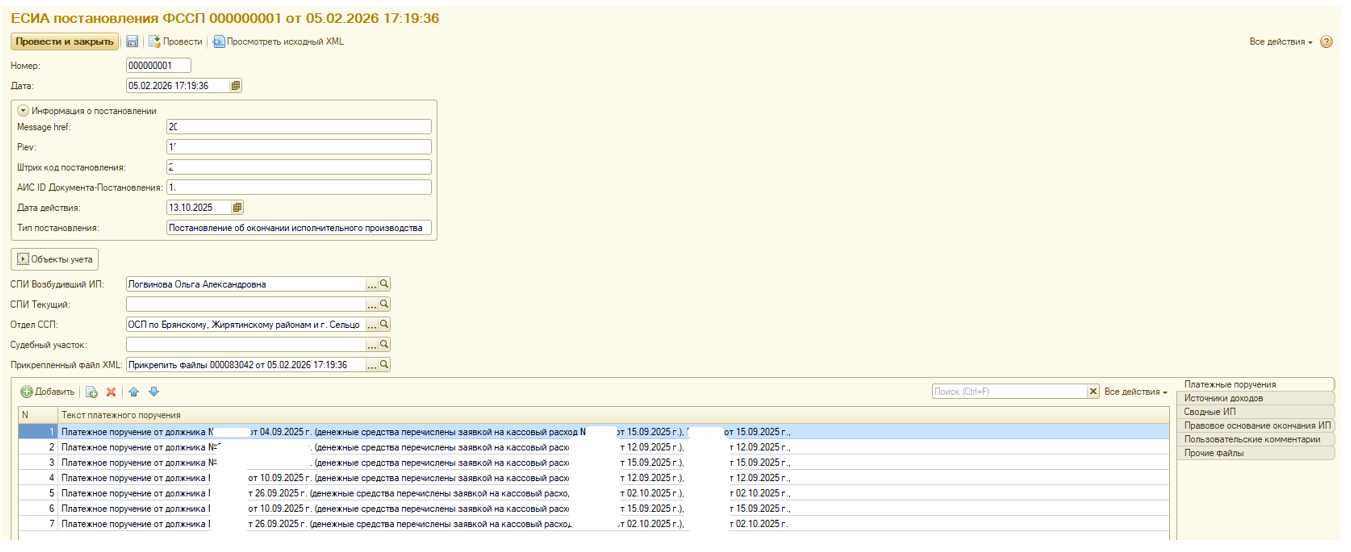Delete row with the red X icon
This screenshot has height=552, width=1351.
point(111,392)
